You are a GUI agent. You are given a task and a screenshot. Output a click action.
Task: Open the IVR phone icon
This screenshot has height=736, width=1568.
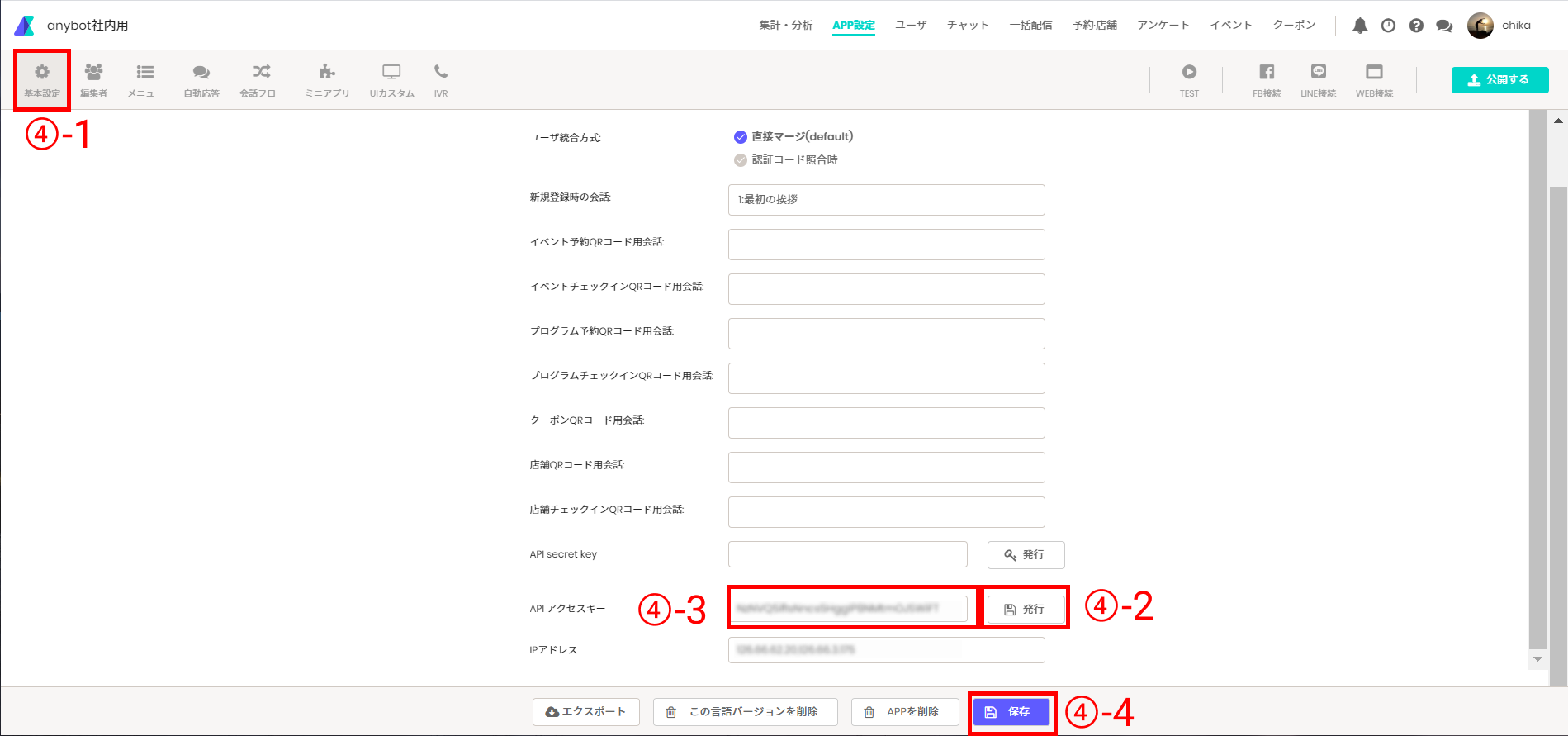pos(441,80)
